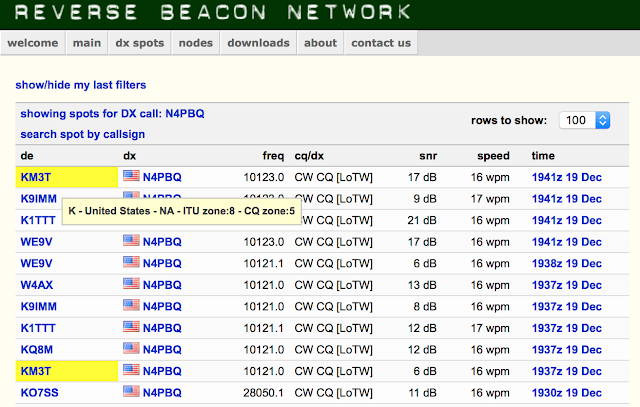Click the US flag icon in the first KM3T row

point(131,176)
